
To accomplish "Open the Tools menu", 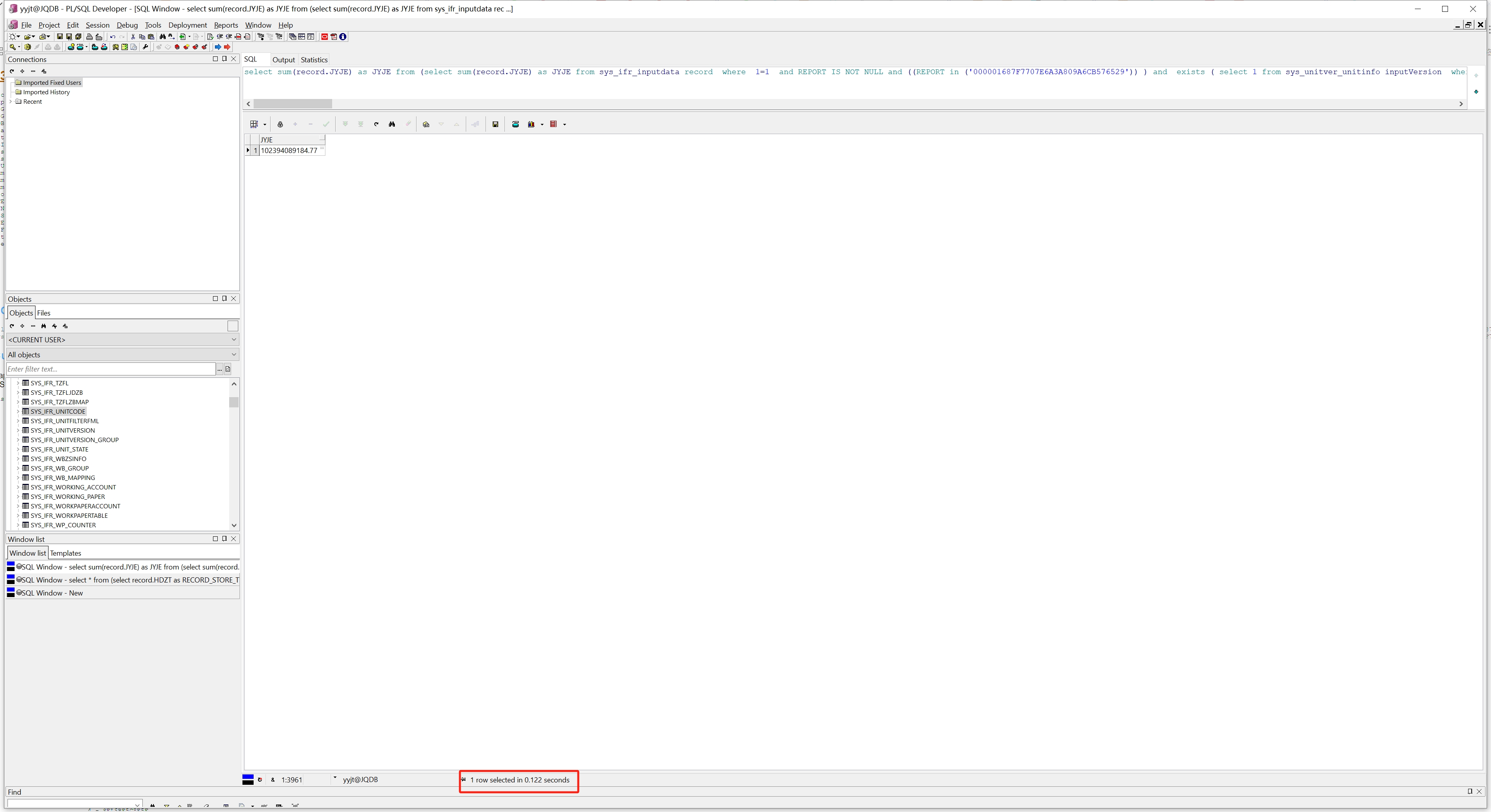I will pyautogui.click(x=153, y=25).
